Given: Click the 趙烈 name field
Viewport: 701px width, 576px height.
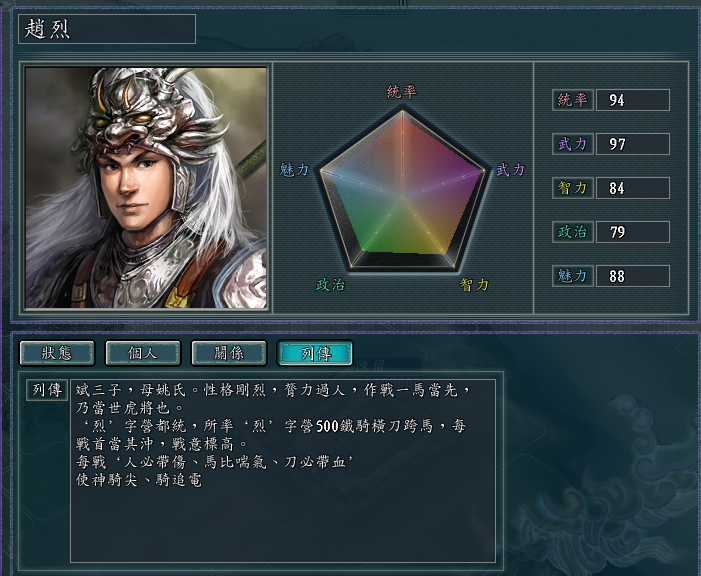Looking at the screenshot, I should [107, 29].
